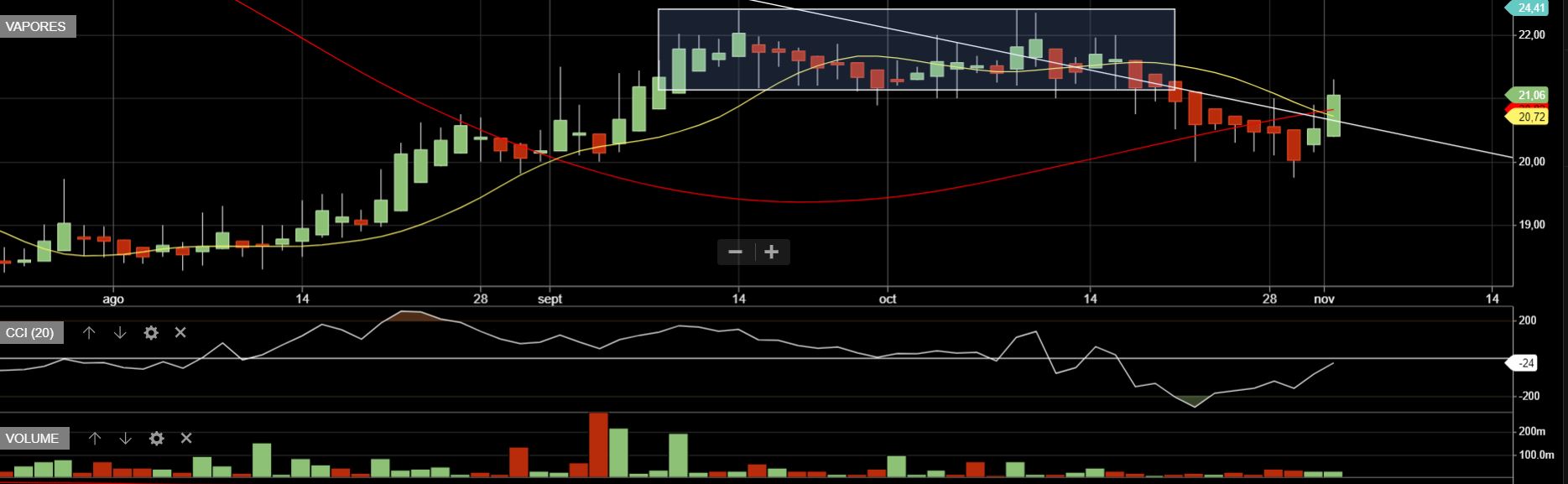Click the 200 CCI axis label

point(1527,320)
